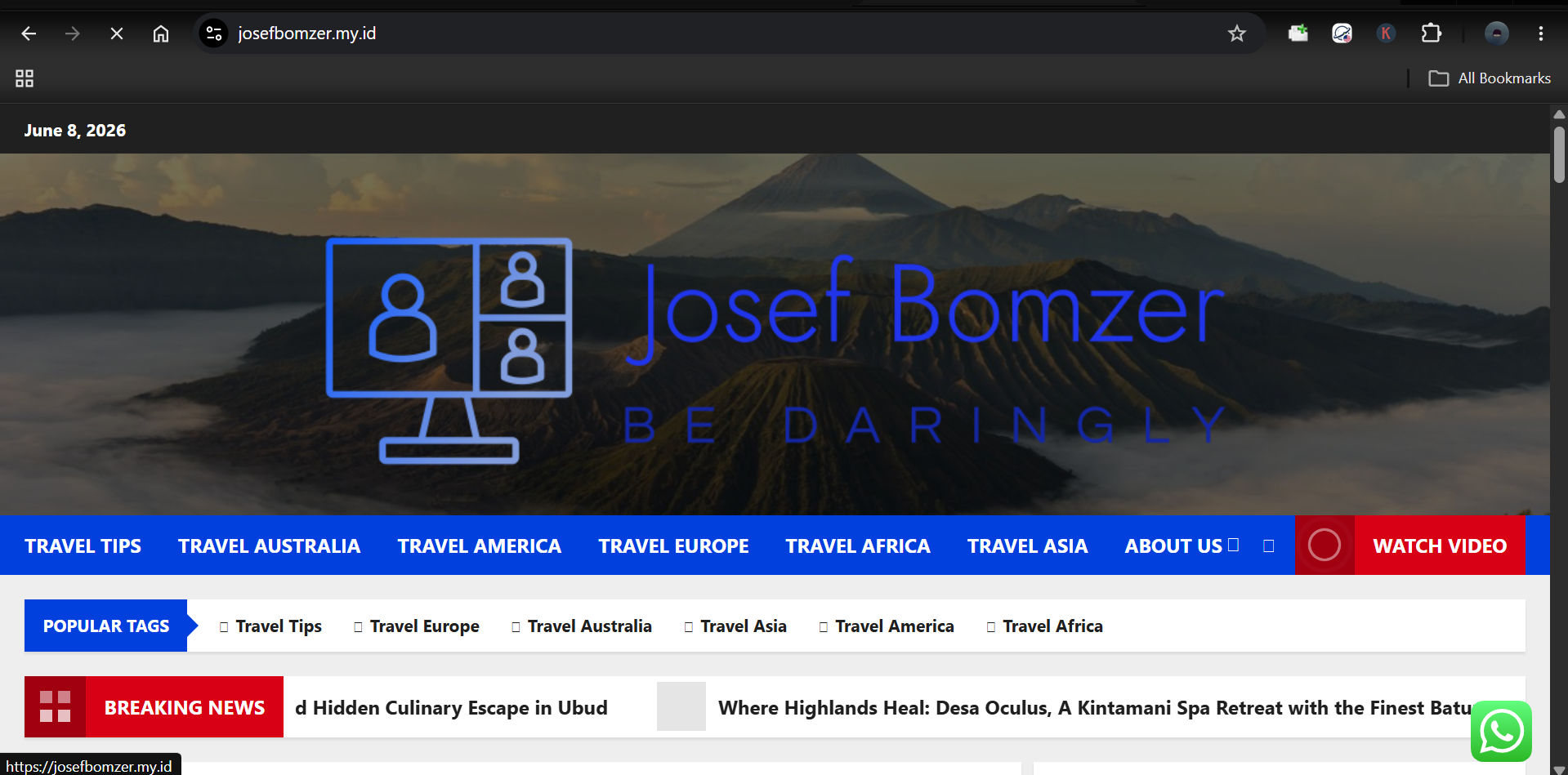Viewport: 1568px width, 775px height.
Task: Click the Watch Video button
Action: [1440, 546]
